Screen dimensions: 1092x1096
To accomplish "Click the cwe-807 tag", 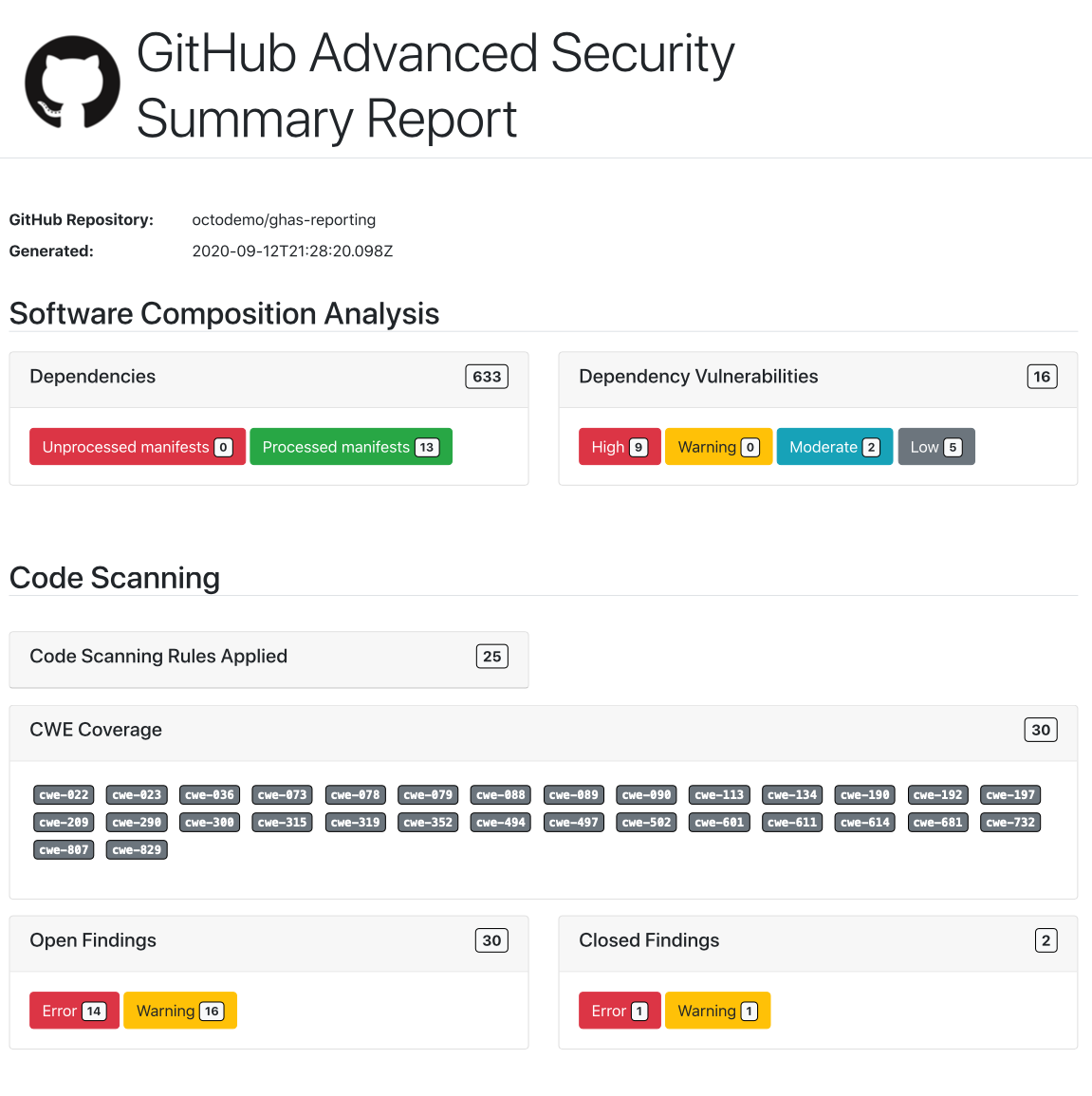I will pos(64,850).
